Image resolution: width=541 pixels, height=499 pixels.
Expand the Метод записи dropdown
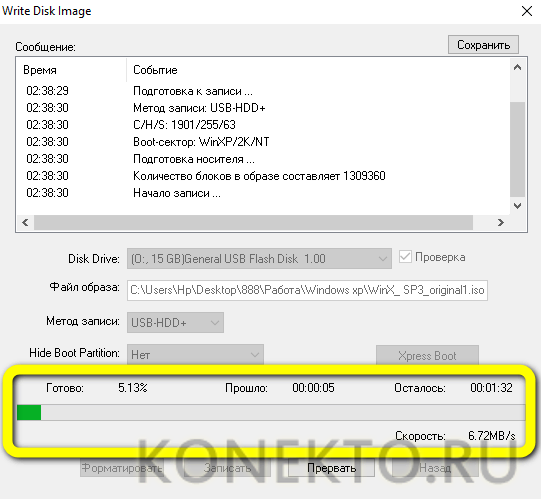click(175, 323)
